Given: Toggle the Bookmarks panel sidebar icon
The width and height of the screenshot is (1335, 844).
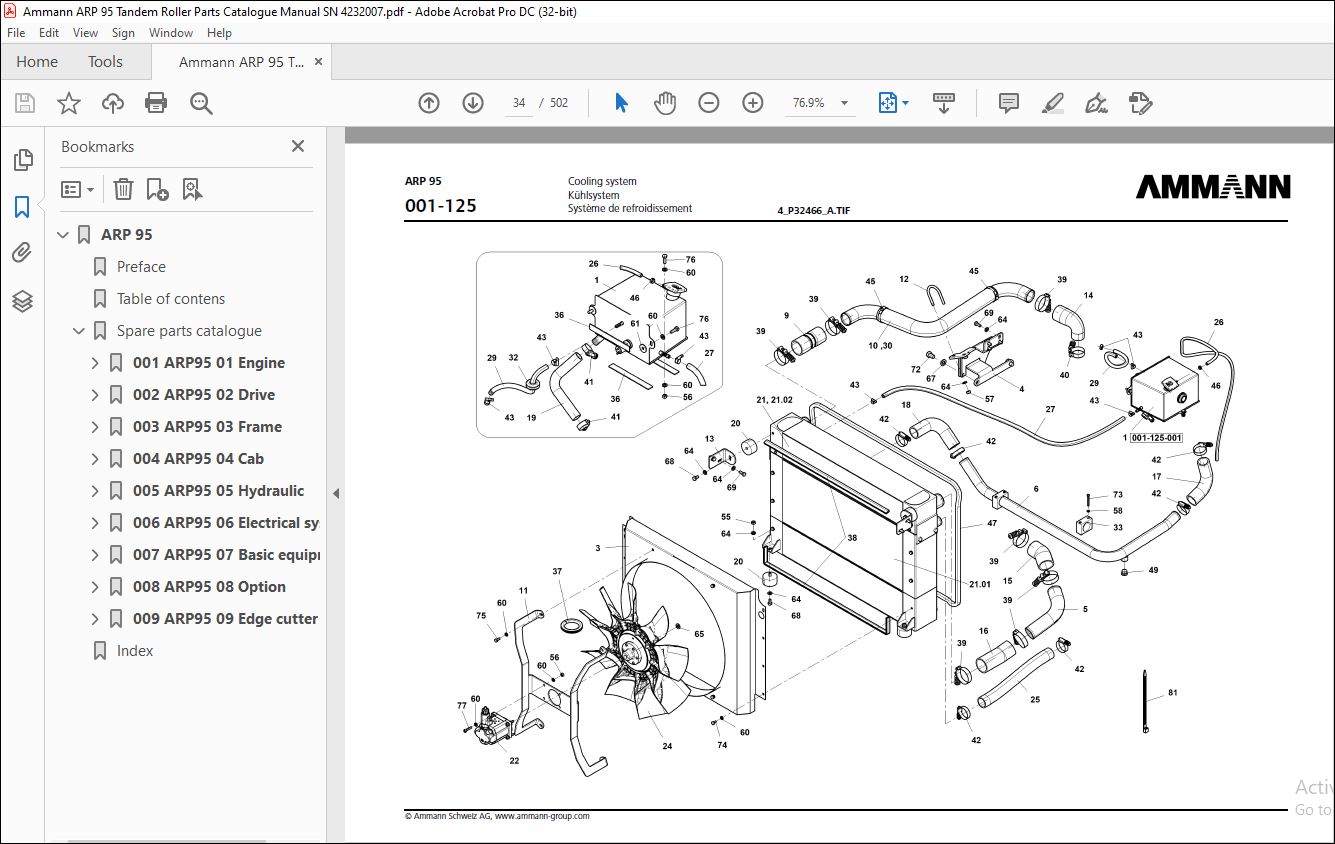Looking at the screenshot, I should 22,207.
